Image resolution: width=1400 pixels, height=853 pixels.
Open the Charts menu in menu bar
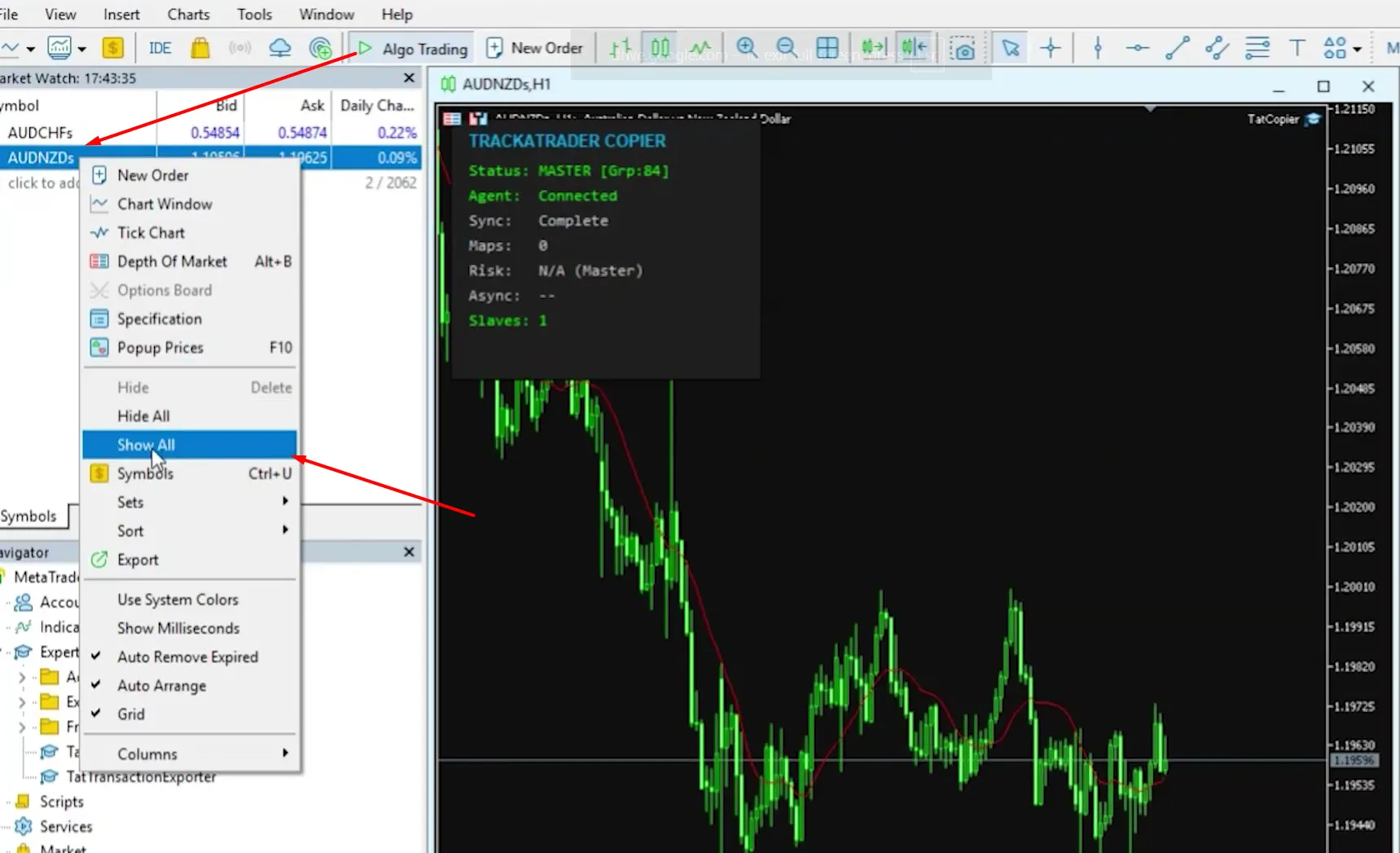[188, 15]
